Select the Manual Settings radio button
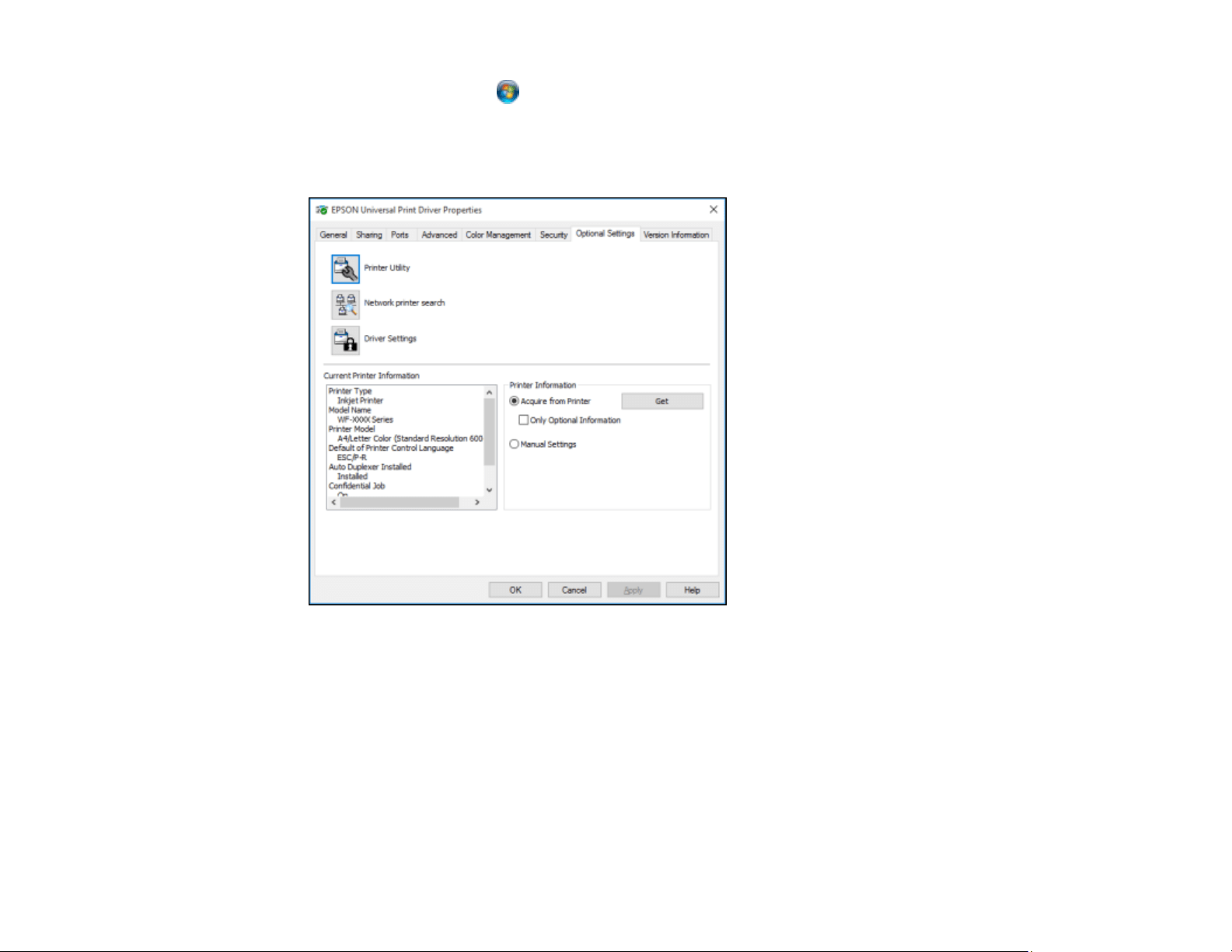 (x=514, y=444)
